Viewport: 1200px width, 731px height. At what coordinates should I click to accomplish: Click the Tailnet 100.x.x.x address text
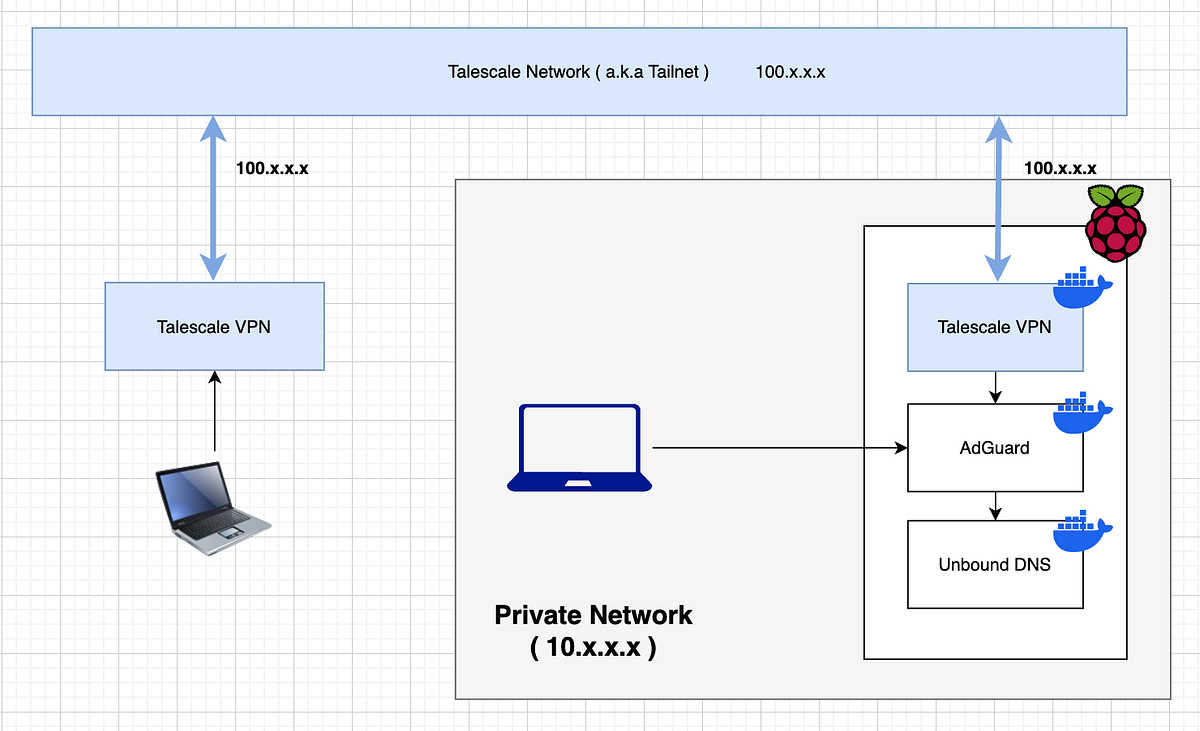tap(791, 71)
